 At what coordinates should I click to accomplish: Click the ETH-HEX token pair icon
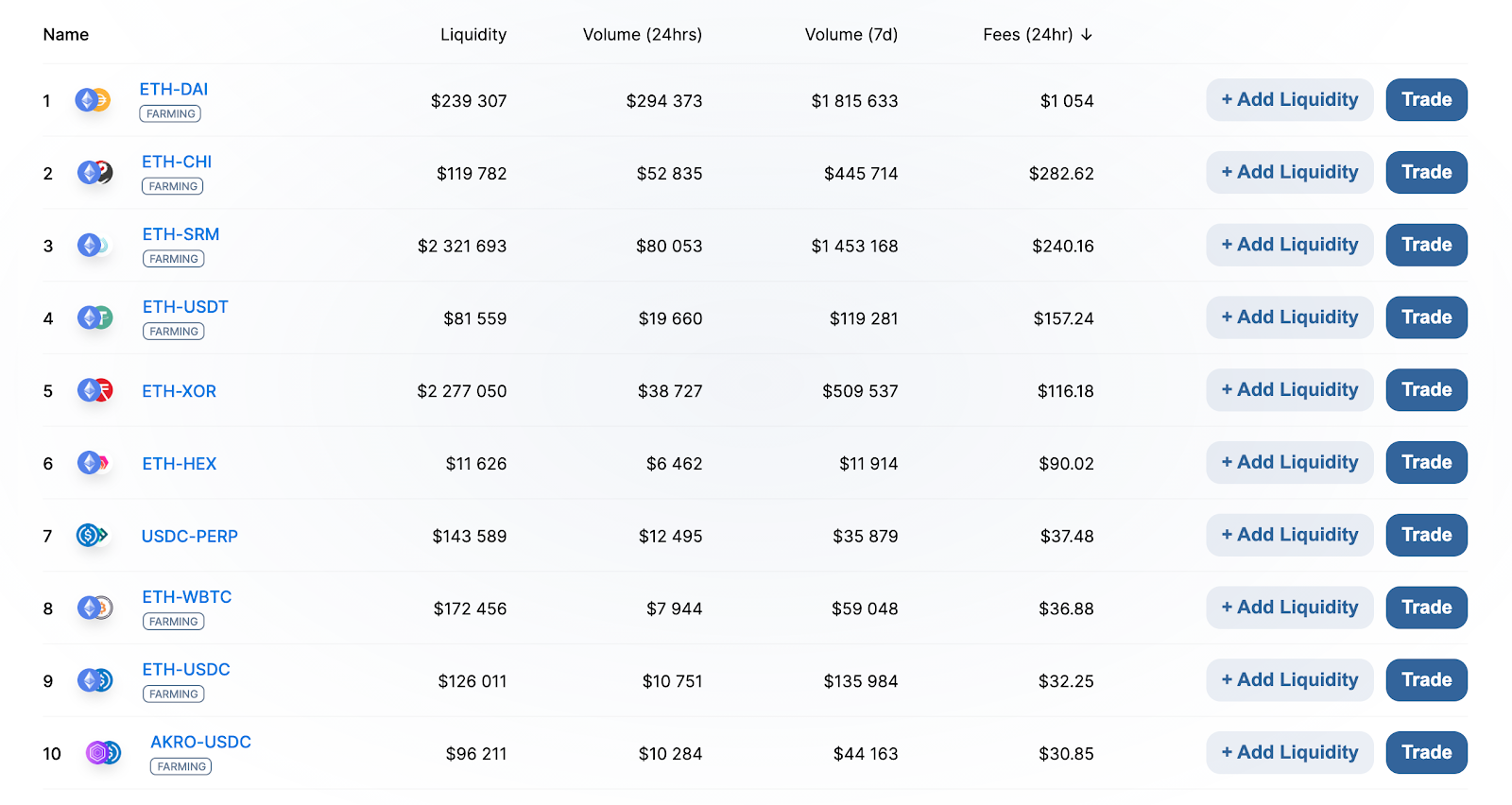click(94, 463)
